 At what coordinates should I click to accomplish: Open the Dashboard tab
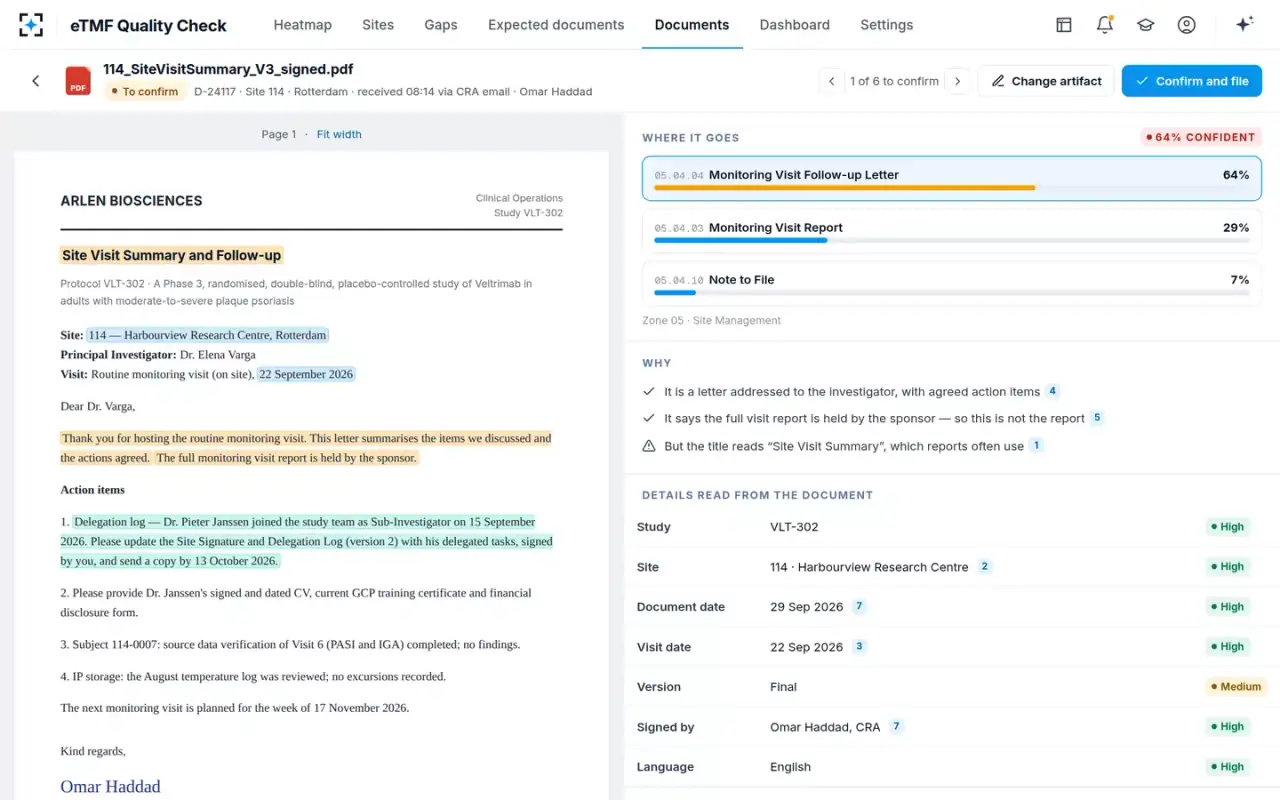pyautogui.click(x=794, y=25)
